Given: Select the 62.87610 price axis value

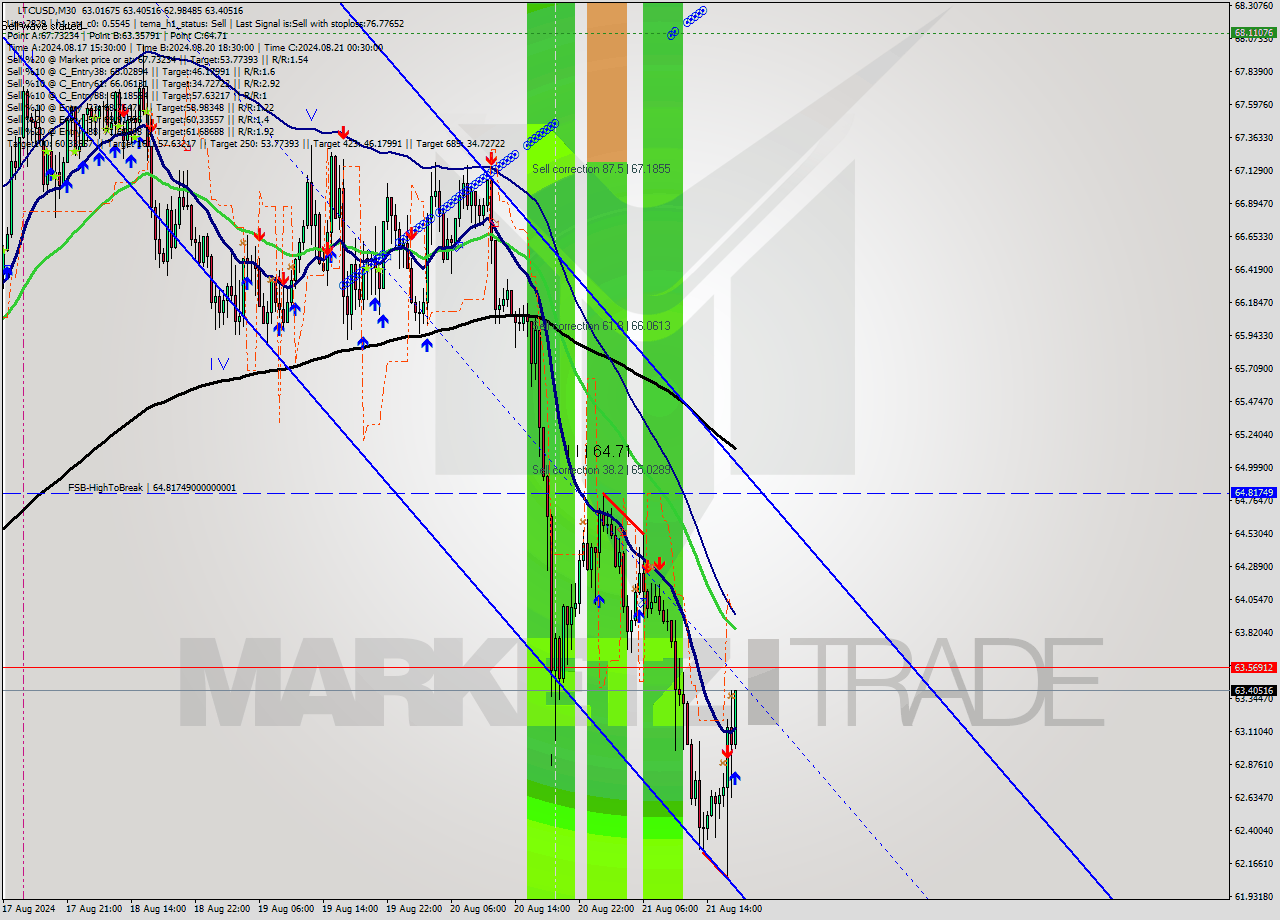Looking at the screenshot, I should pyautogui.click(x=1253, y=764).
